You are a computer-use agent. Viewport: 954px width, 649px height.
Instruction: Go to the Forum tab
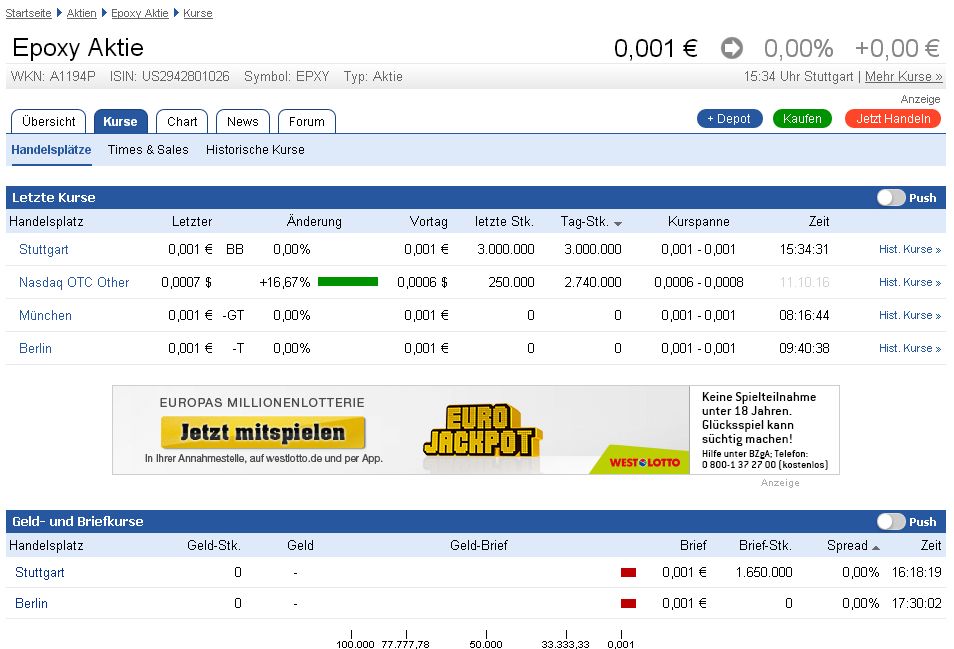click(307, 122)
